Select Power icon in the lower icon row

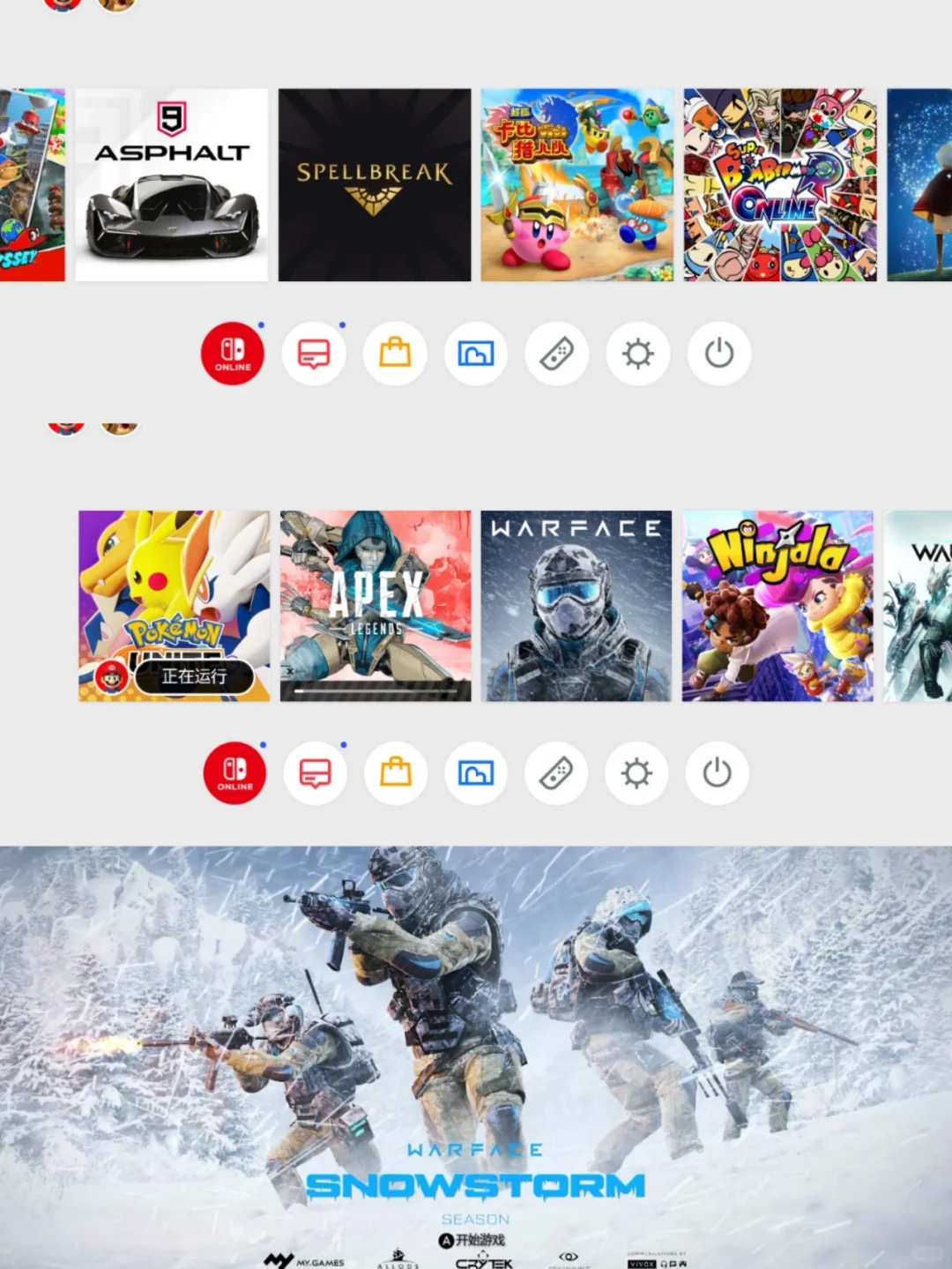click(718, 773)
